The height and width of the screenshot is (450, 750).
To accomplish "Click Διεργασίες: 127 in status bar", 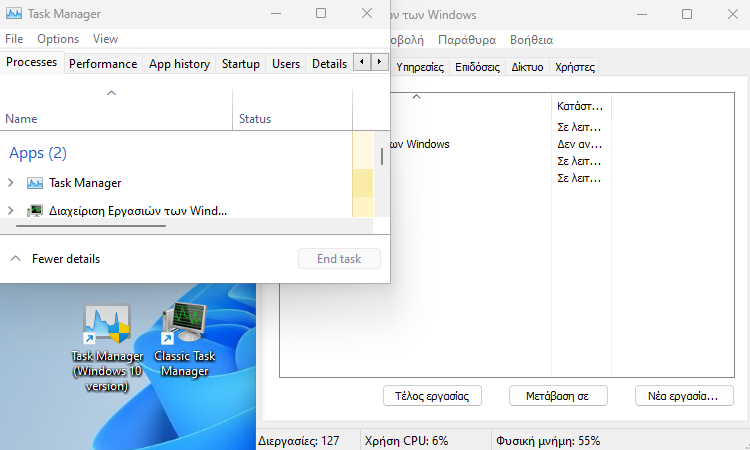I will click(299, 440).
